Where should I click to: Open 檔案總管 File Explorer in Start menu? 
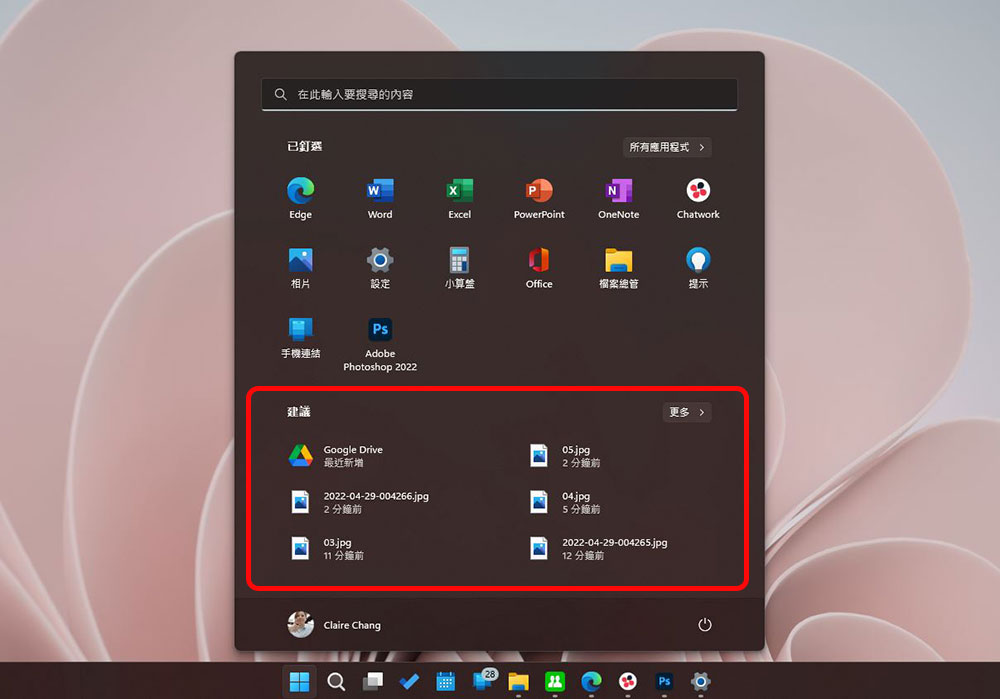[x=619, y=268]
